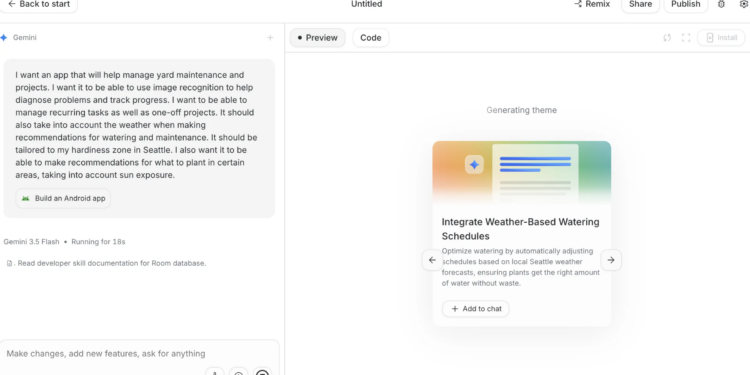750x375 pixels.
Task: Click the 'Running for 18s' status text
Action: coord(98,242)
